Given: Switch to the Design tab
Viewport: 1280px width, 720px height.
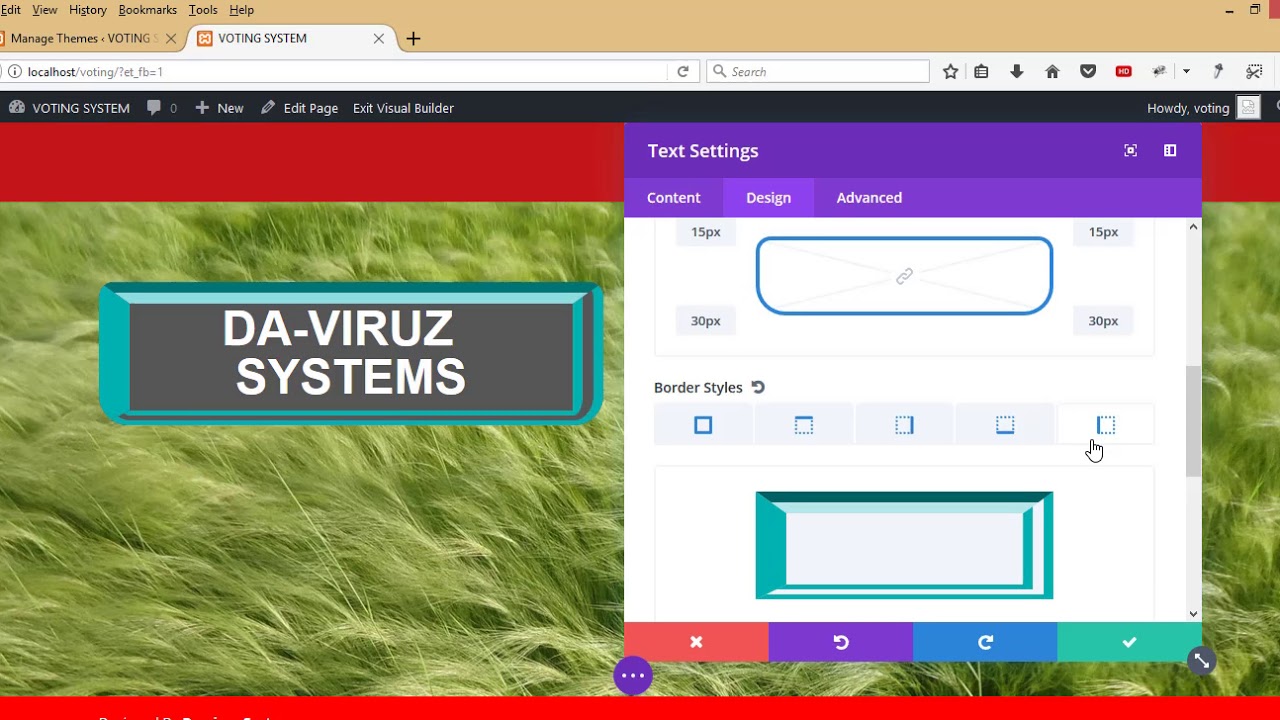Looking at the screenshot, I should [768, 197].
